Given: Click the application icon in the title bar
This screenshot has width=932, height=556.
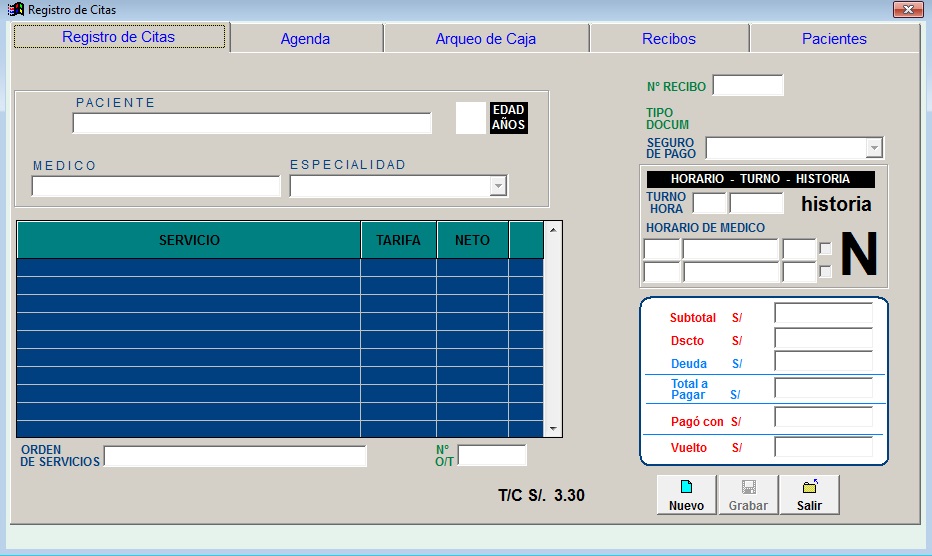Looking at the screenshot, I should click(x=16, y=10).
